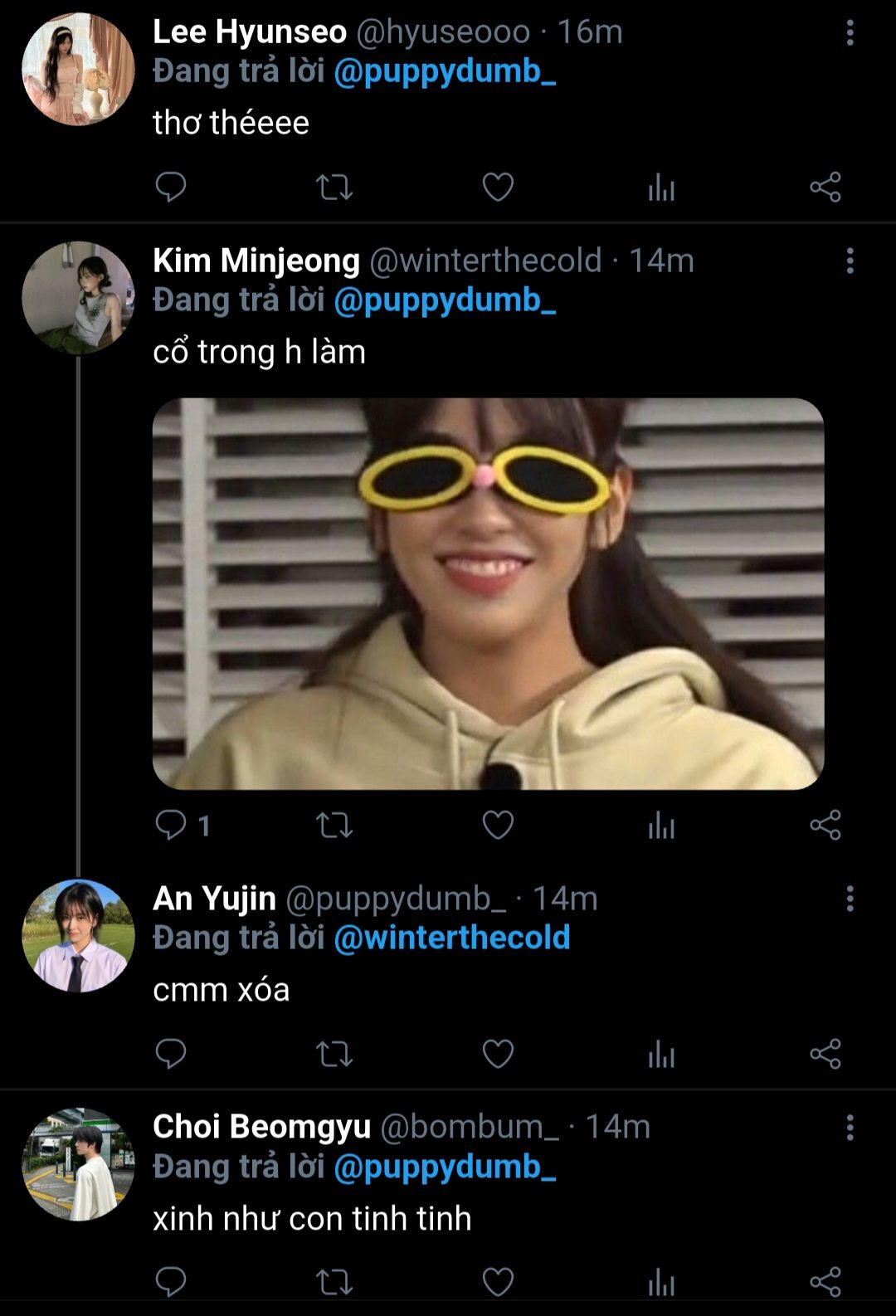This screenshot has width=896, height=1316.
Task: Like An Yujin's 'cmm xóa' reply
Action: pyautogui.click(x=498, y=1054)
